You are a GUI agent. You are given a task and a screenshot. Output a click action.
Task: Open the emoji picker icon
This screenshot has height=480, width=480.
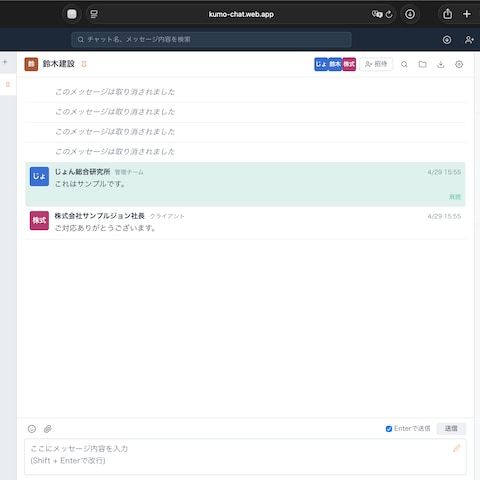(x=32, y=429)
